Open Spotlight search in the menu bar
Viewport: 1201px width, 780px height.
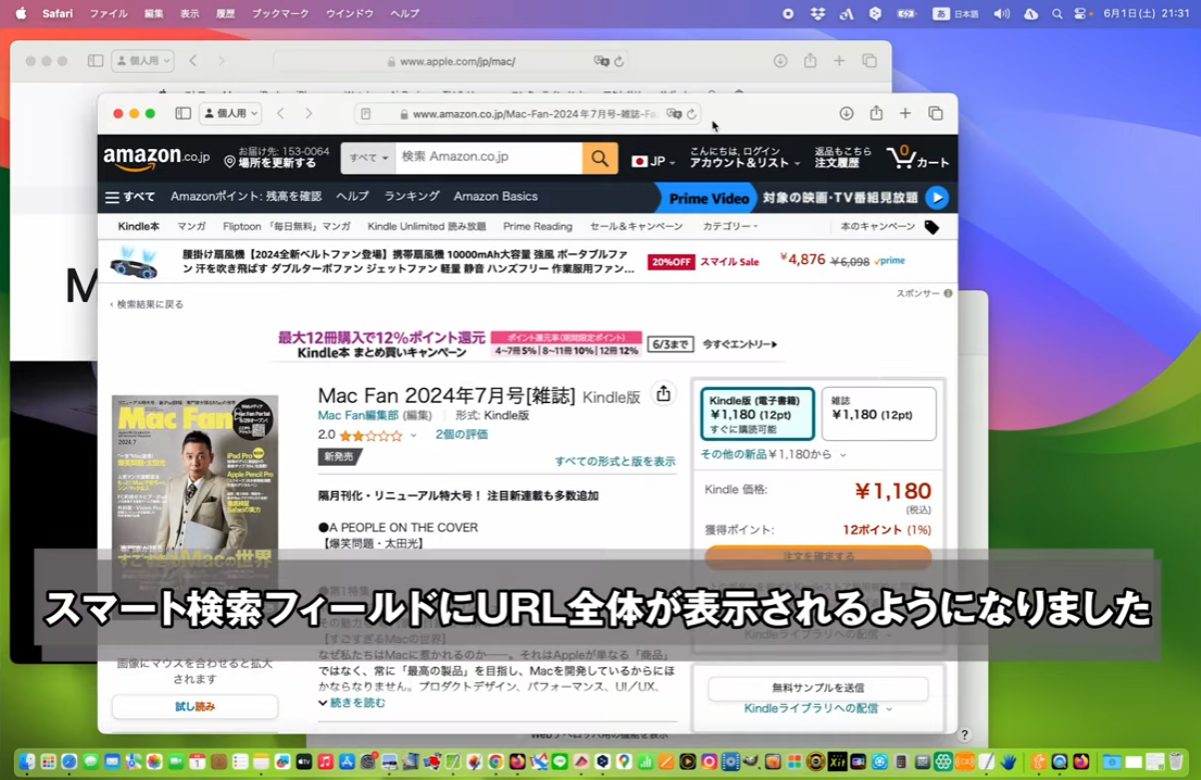coord(1058,13)
